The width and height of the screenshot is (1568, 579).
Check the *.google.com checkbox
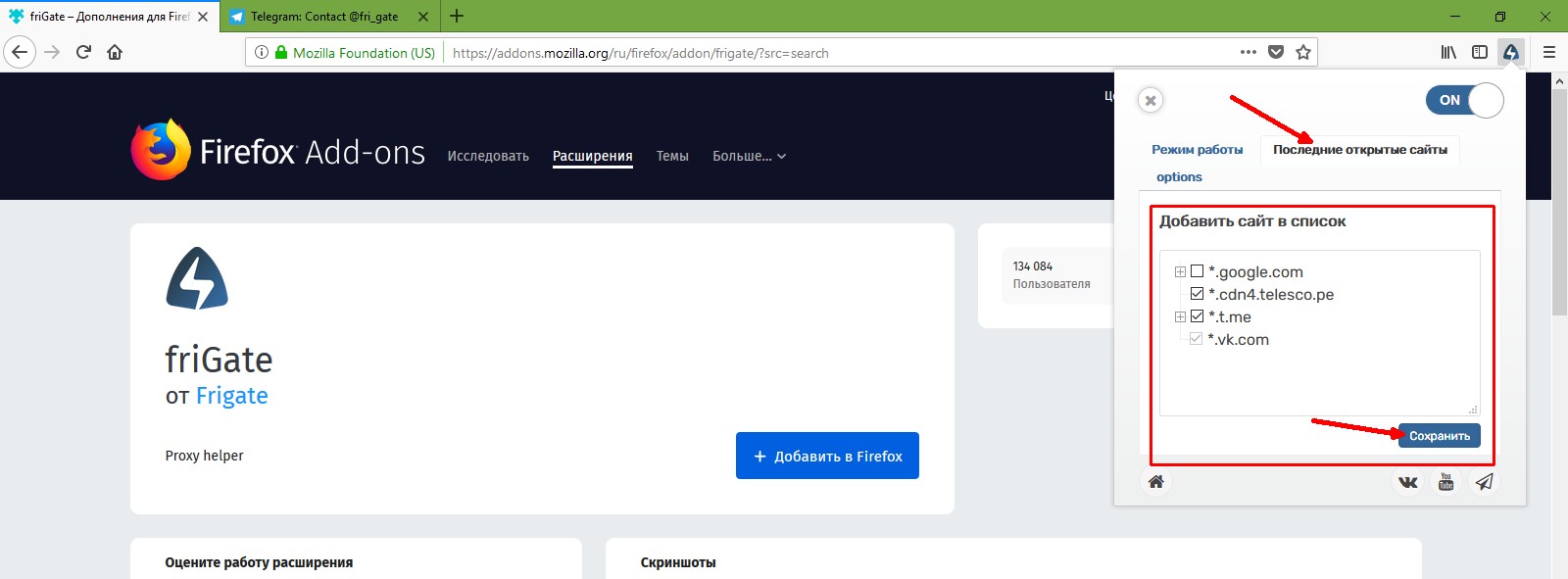coord(1197,271)
